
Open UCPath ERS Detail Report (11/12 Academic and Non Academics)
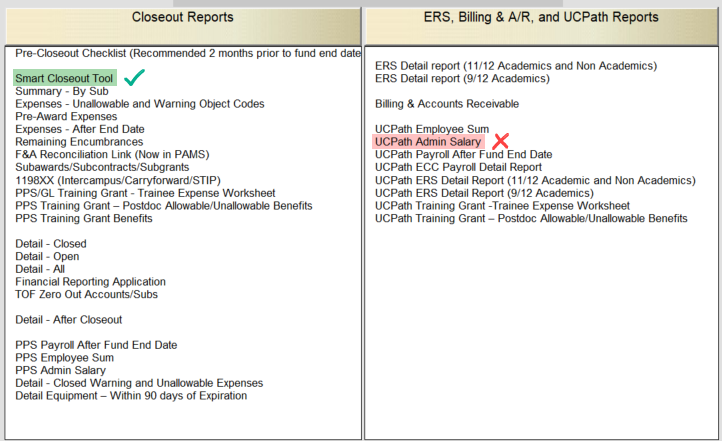pyautogui.click(x=535, y=180)
